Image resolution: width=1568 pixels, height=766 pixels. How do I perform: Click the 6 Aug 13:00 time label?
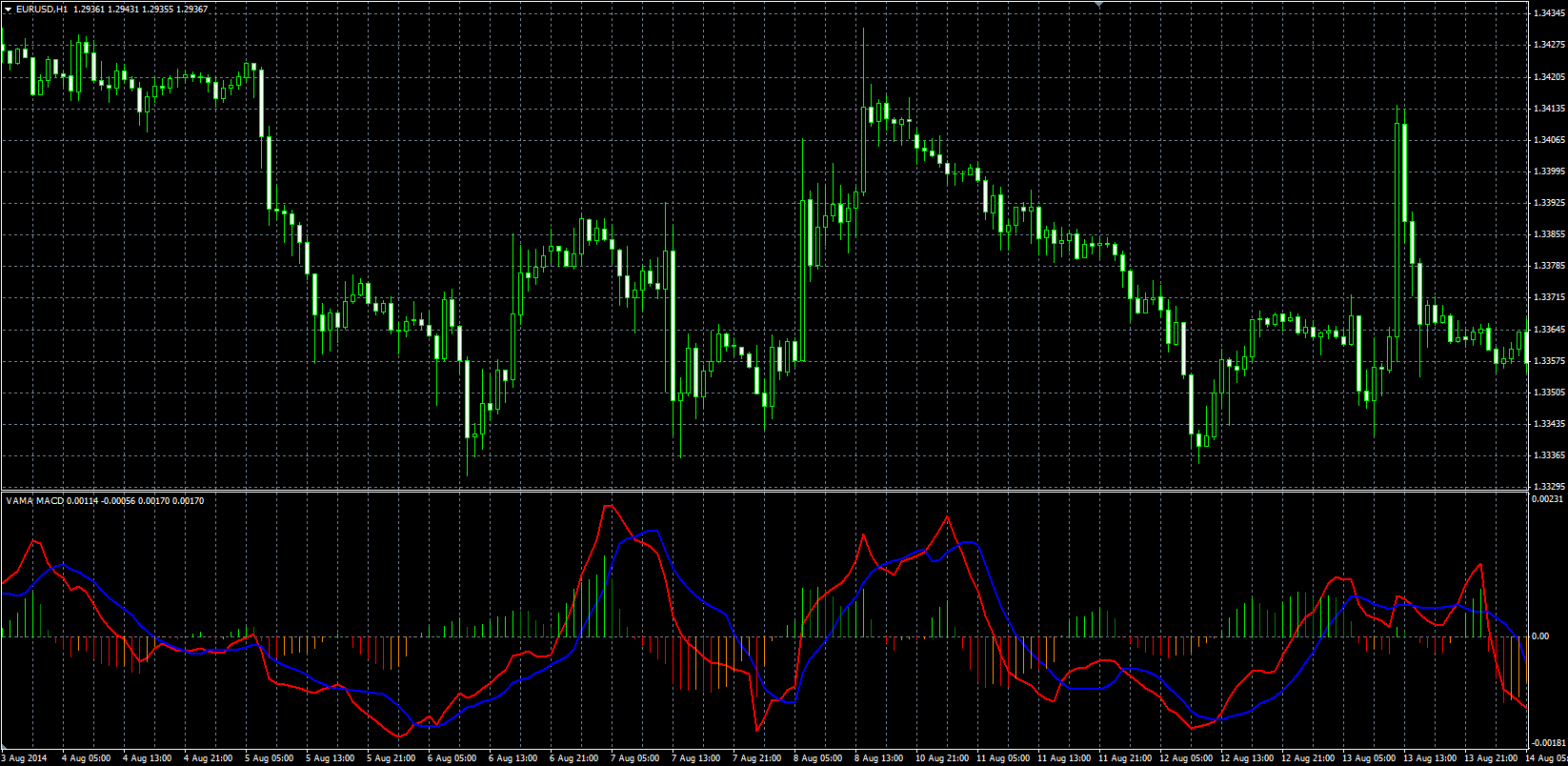pos(513,758)
